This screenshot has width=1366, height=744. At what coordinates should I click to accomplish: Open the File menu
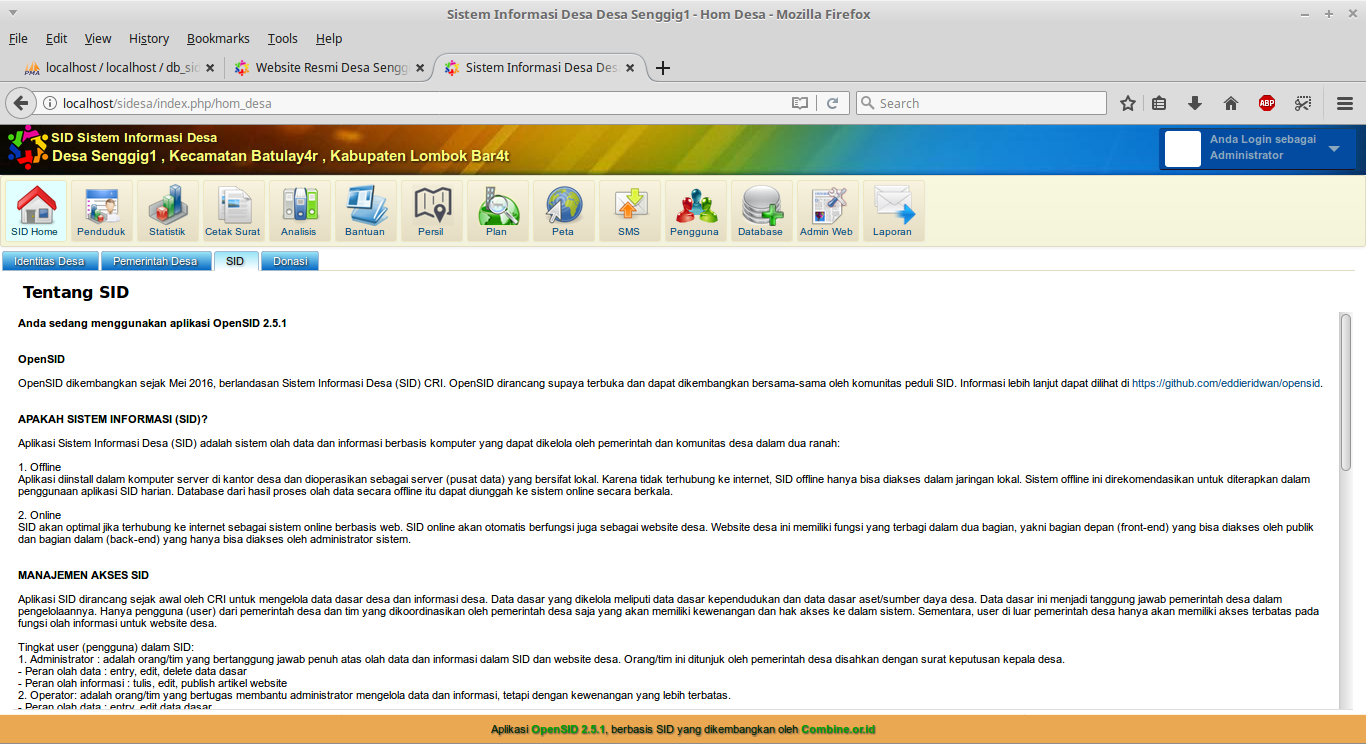pyautogui.click(x=18, y=38)
